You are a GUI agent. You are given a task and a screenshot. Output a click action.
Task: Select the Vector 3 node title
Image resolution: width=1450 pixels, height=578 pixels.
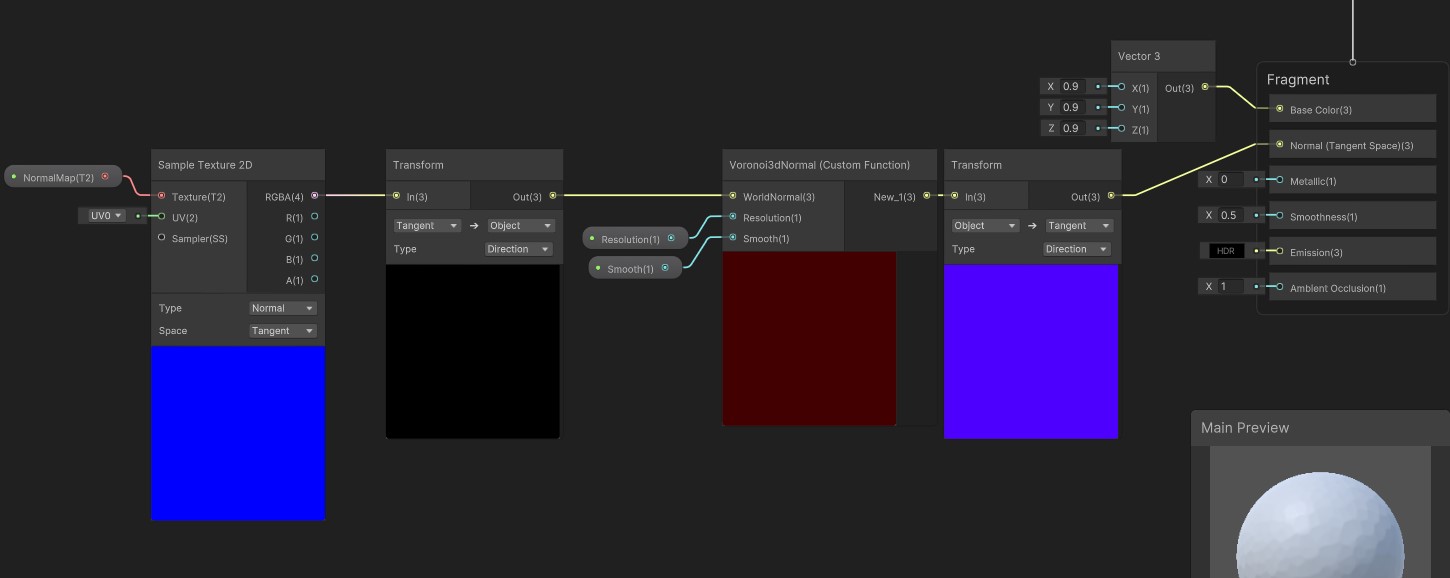pyautogui.click(x=1139, y=56)
